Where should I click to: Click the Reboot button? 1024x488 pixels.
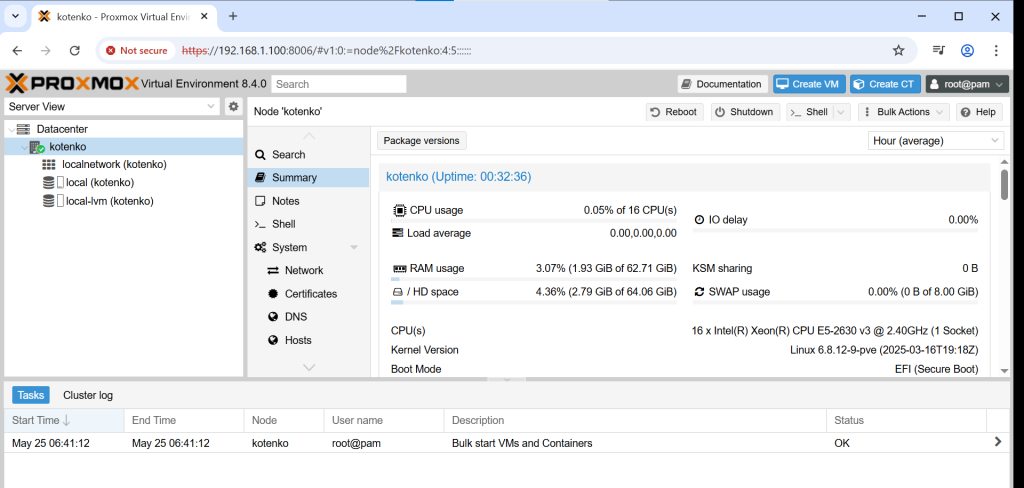pos(675,112)
